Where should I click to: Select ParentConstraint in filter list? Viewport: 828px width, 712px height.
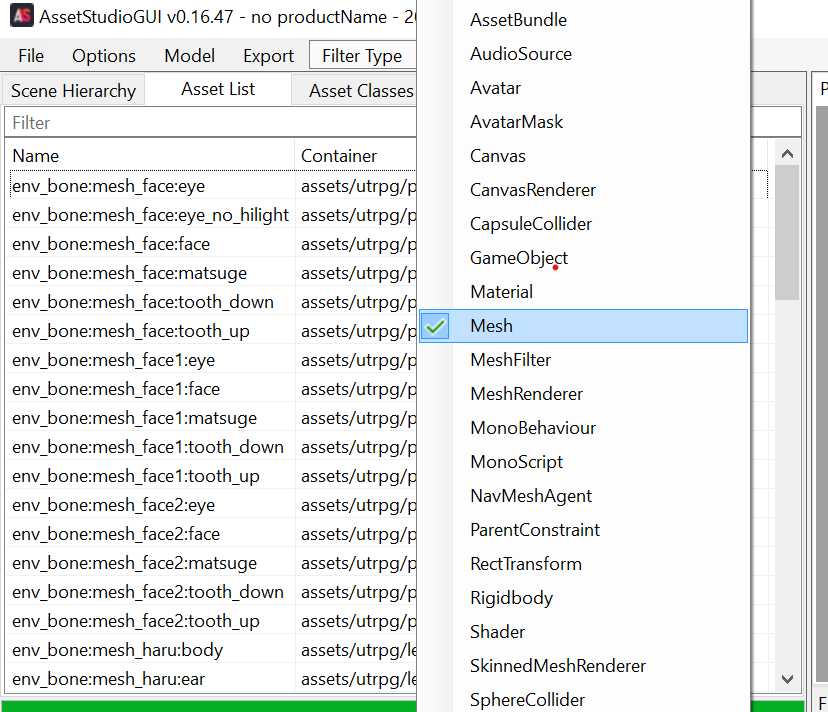point(583,530)
